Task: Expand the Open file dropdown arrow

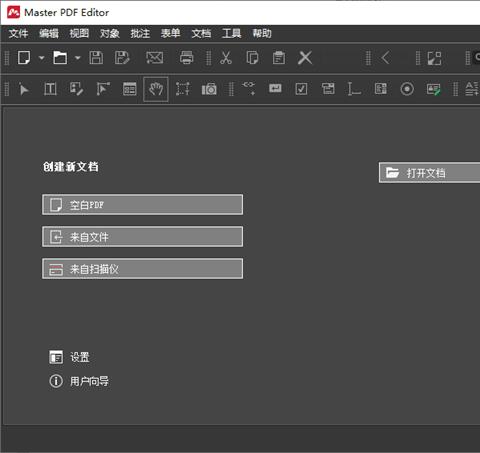Action: pos(77,58)
